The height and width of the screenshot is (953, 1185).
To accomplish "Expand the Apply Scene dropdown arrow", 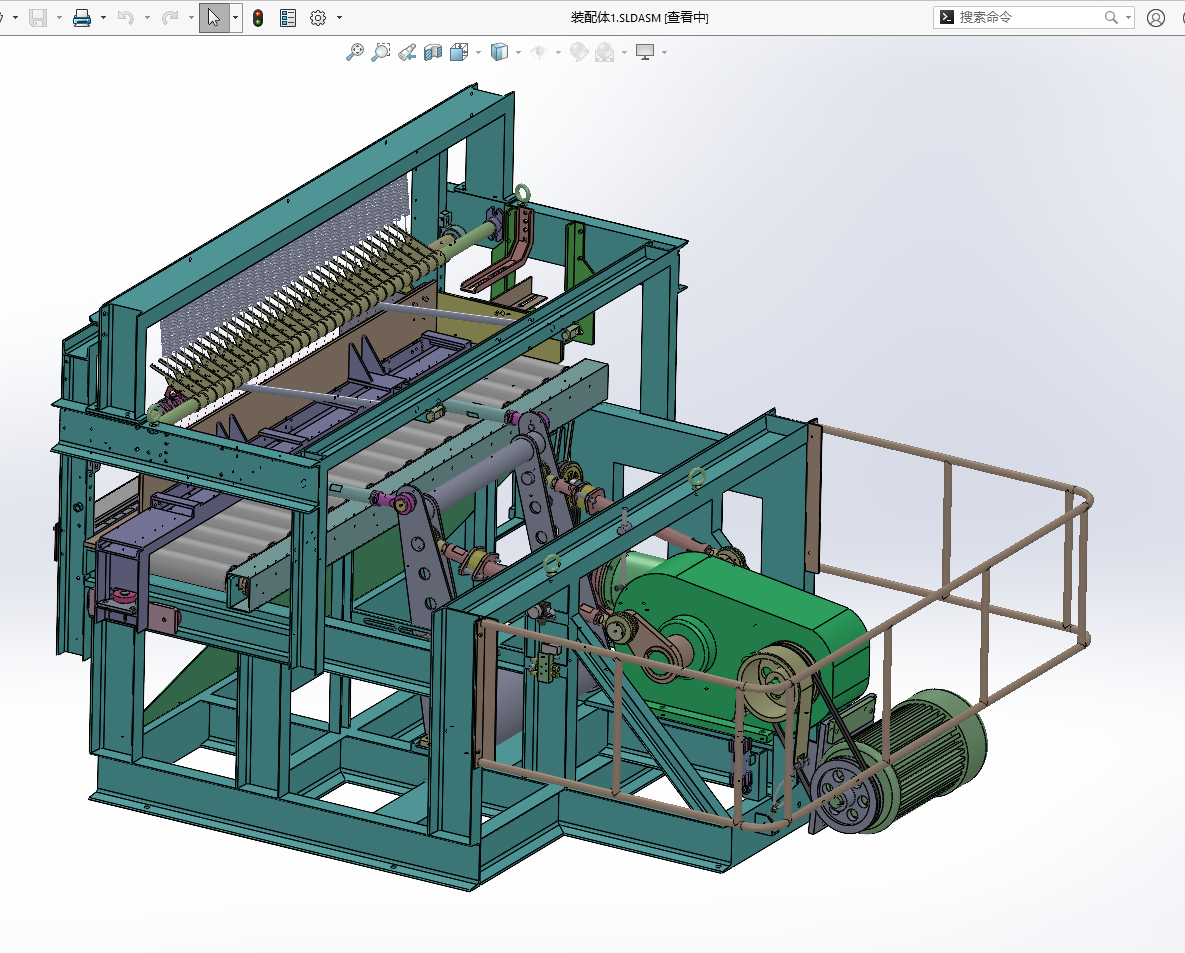I will coord(624,52).
